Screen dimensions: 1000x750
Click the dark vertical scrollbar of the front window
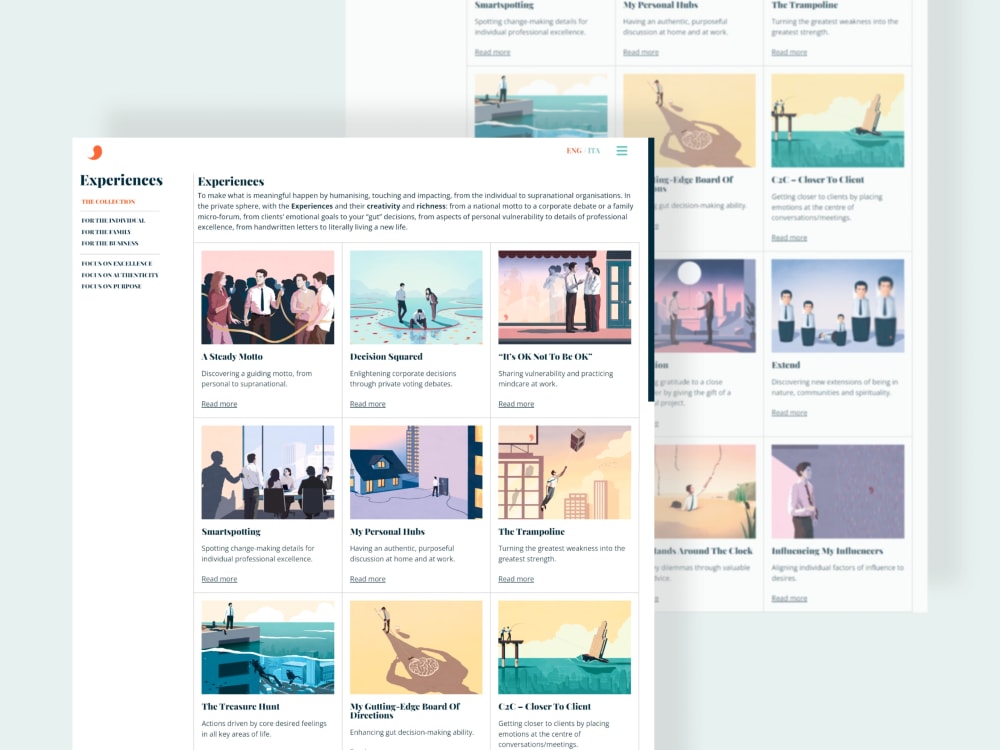(651, 270)
